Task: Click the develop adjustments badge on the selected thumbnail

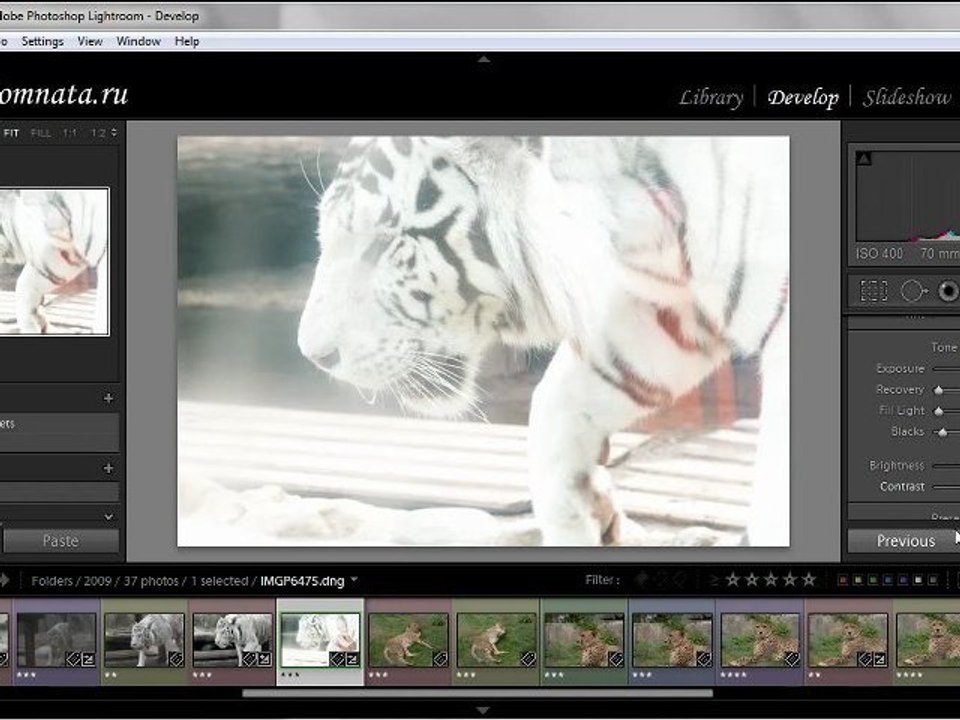Action: click(x=352, y=659)
